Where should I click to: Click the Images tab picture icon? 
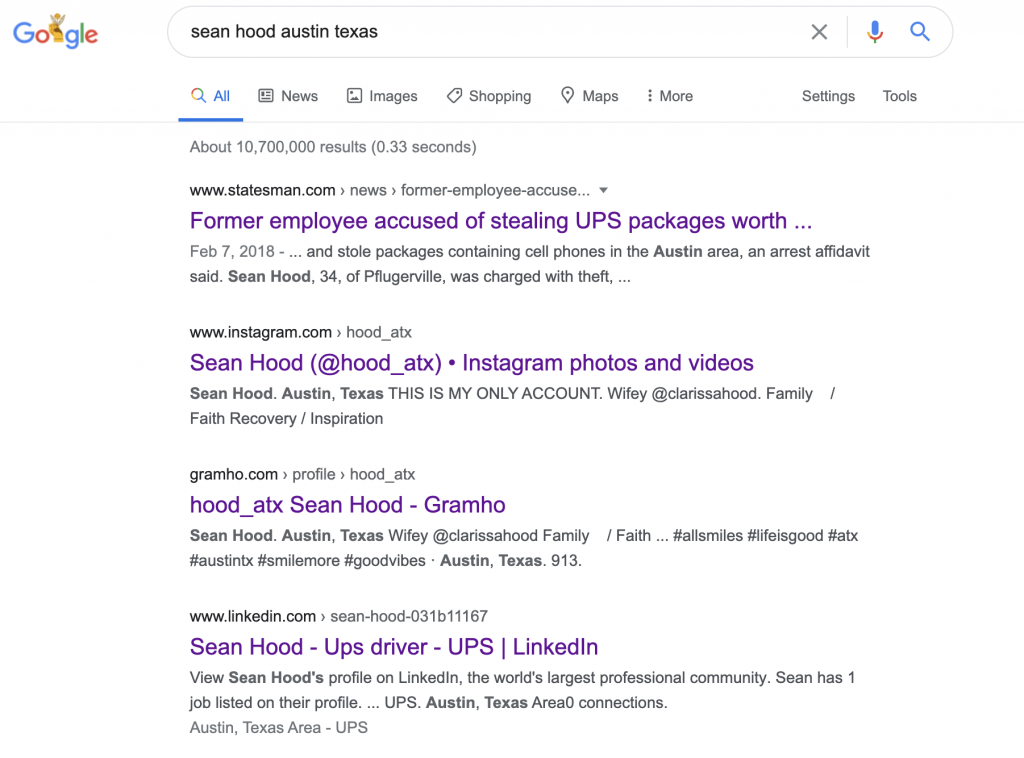tap(354, 96)
